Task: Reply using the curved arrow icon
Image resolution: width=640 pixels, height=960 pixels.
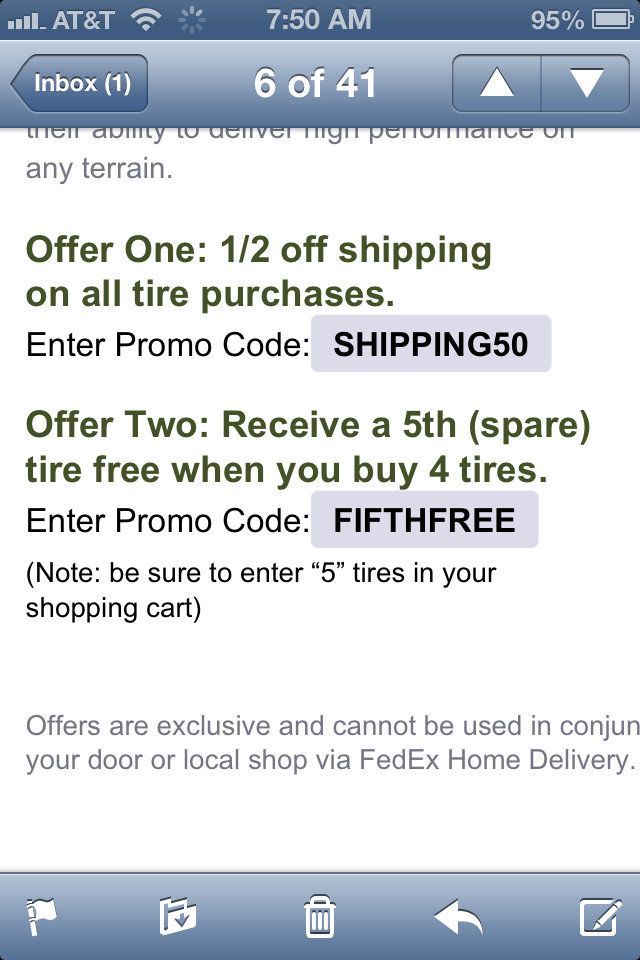Action: pos(458,917)
